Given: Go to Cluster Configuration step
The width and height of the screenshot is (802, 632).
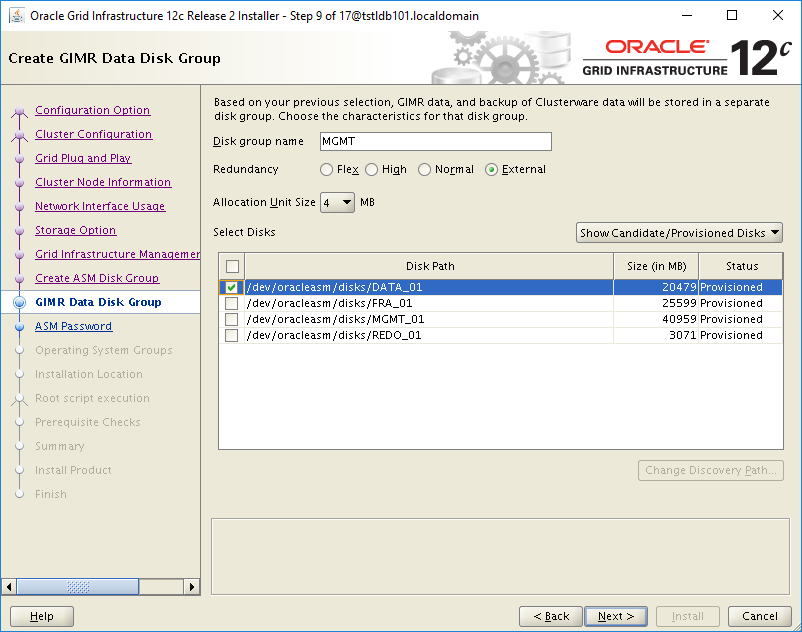Looking at the screenshot, I should (94, 134).
